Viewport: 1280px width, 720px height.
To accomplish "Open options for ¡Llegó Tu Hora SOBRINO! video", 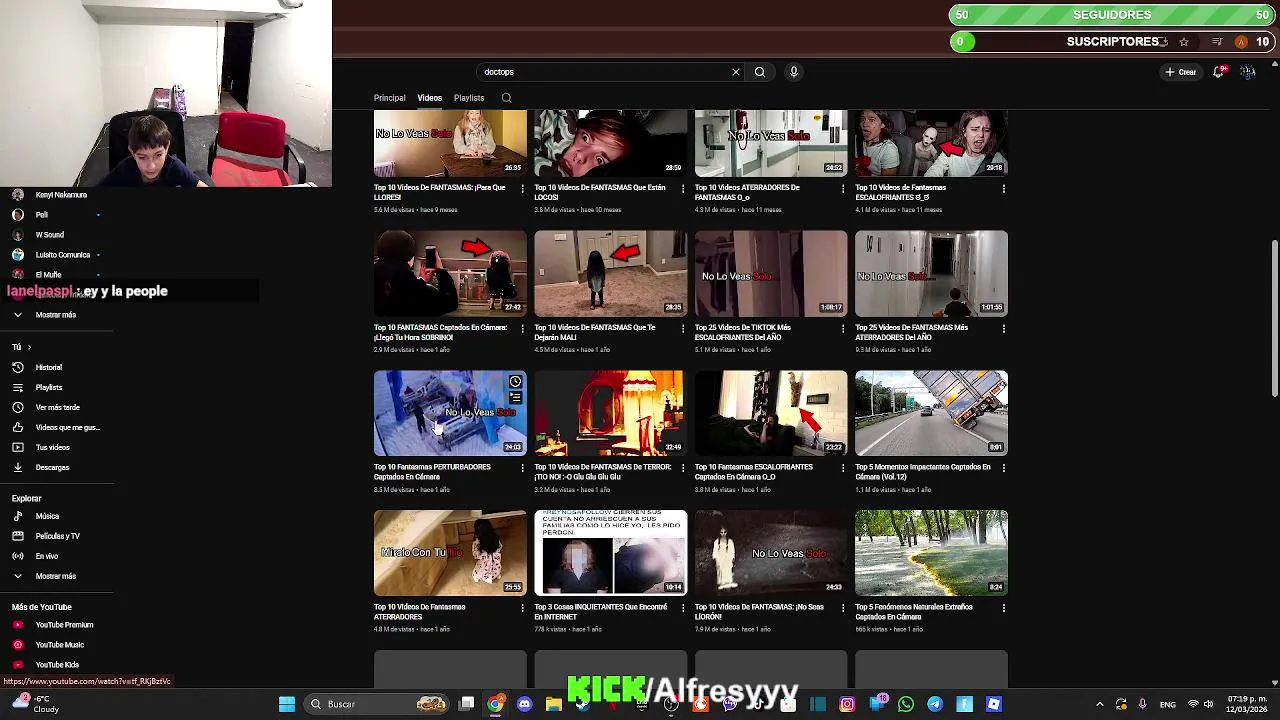I will pyautogui.click(x=522, y=328).
